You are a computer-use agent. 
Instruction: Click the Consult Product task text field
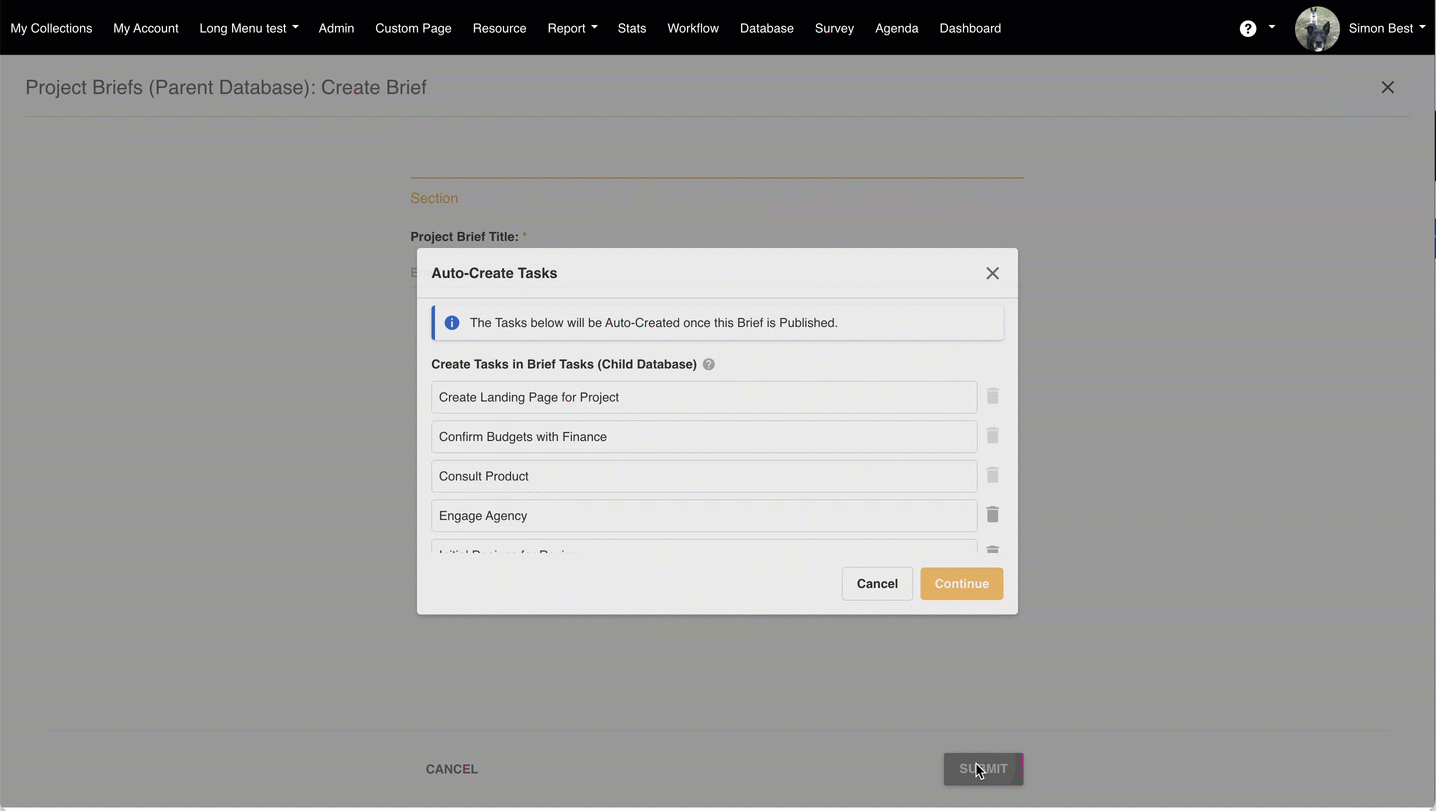tap(703, 476)
